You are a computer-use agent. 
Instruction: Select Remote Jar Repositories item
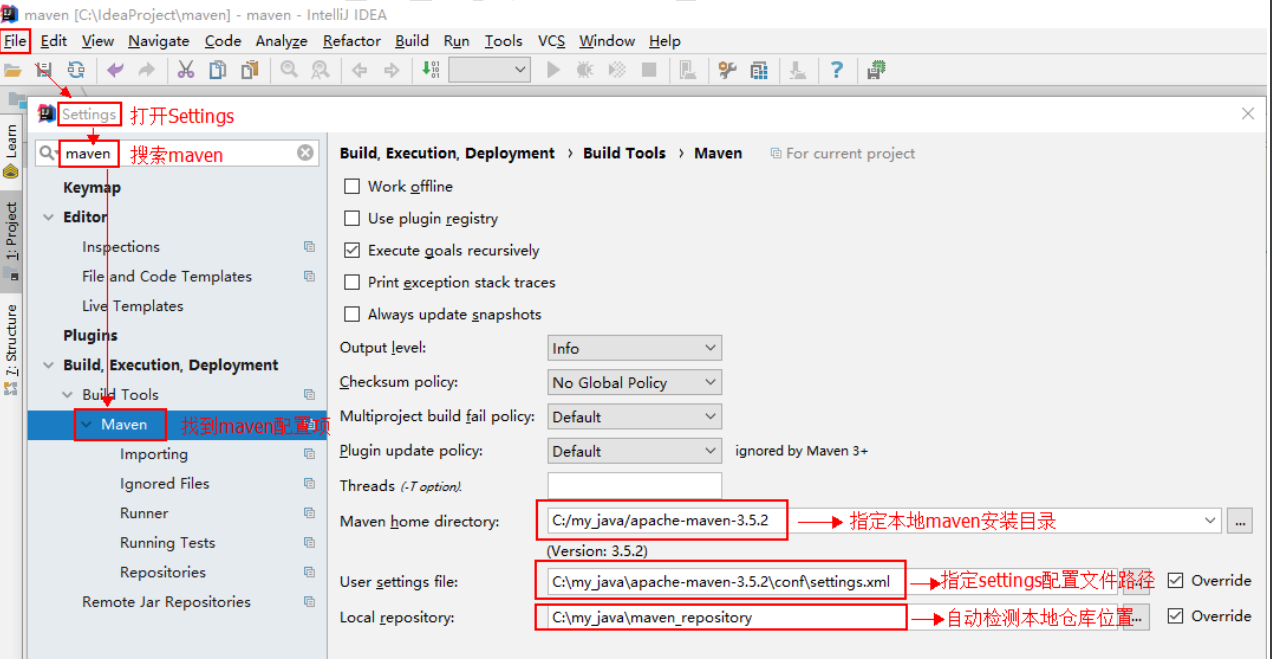166,602
